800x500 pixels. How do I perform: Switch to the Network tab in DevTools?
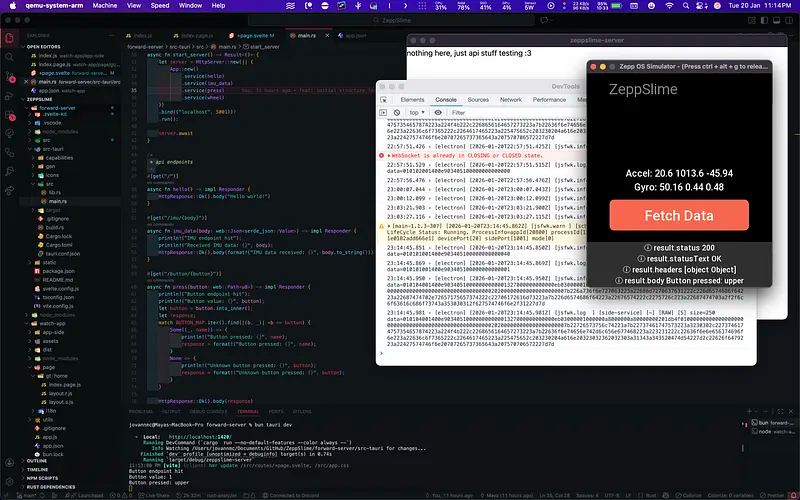pos(510,100)
